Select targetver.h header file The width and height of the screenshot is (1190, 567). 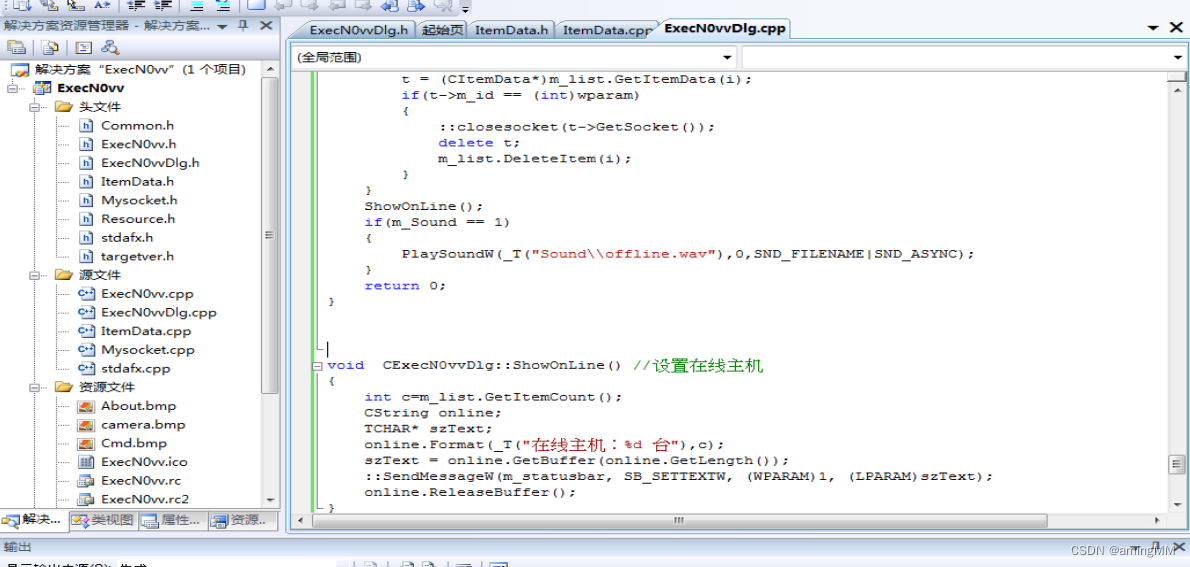pos(137,257)
